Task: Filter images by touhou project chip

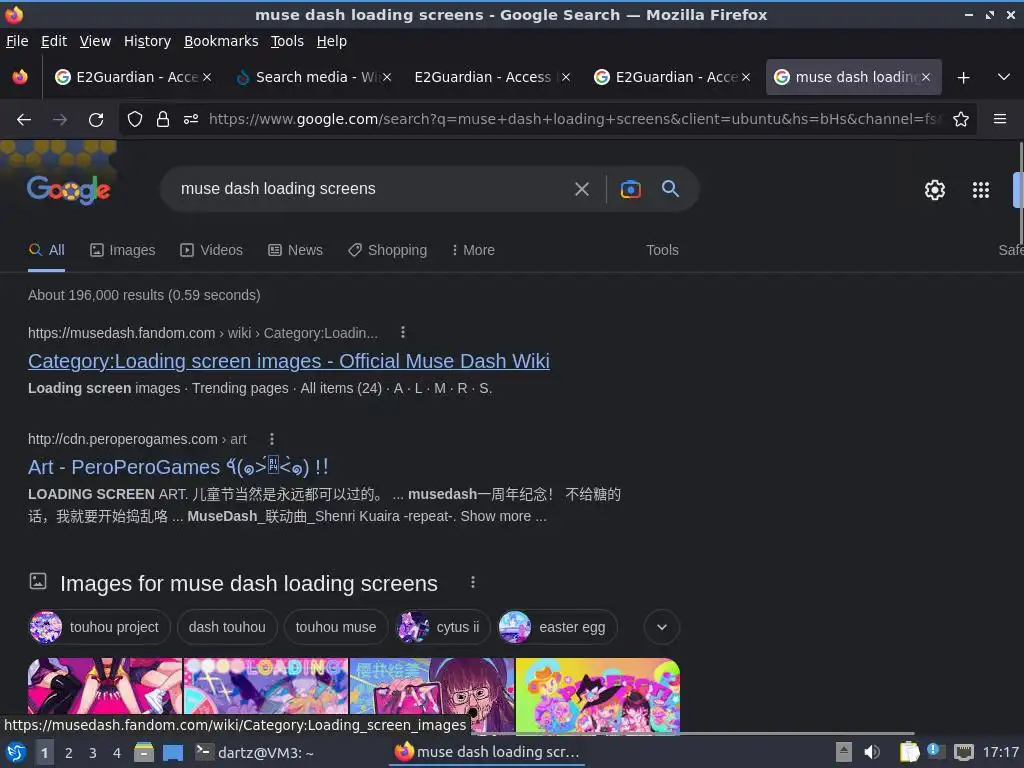Action: coord(99,627)
